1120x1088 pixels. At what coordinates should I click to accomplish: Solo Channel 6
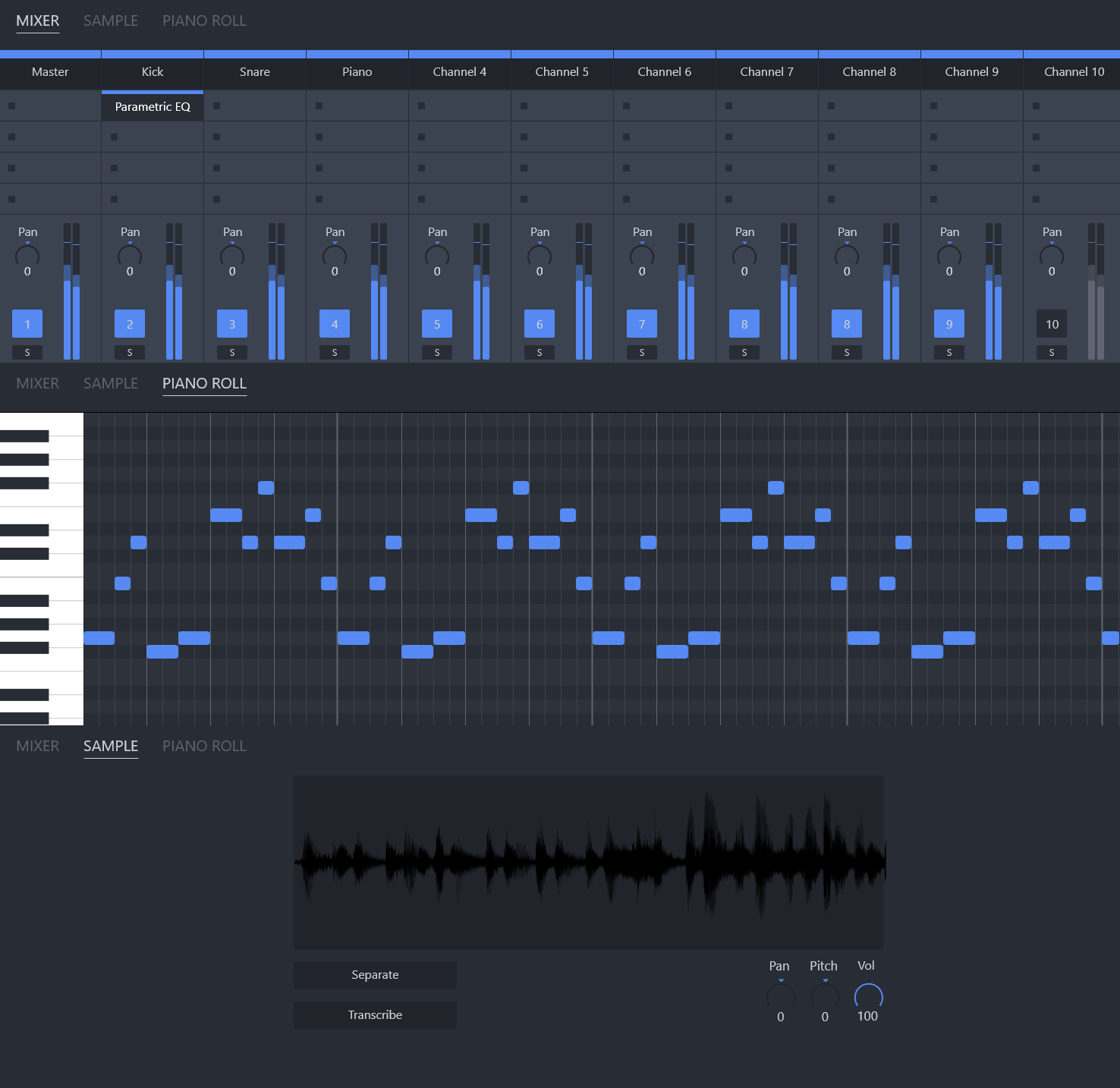(642, 352)
